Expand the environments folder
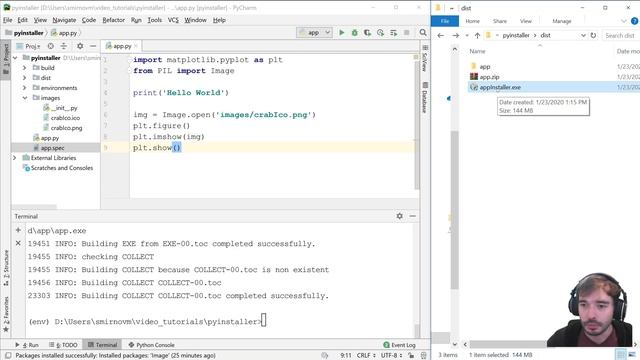 point(24,88)
